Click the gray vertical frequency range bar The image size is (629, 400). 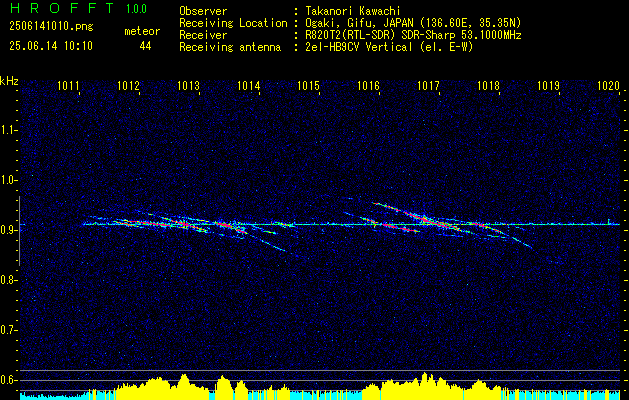click(20, 231)
